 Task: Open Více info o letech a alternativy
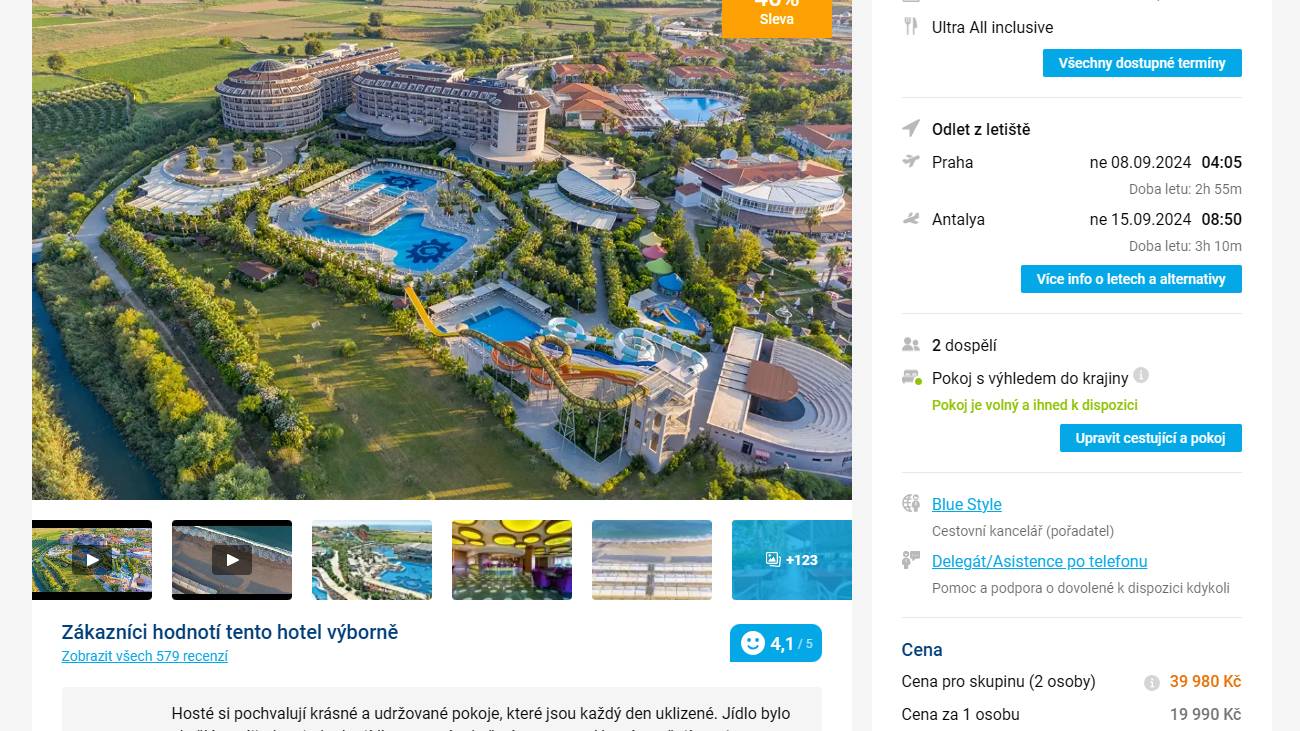click(x=1131, y=279)
